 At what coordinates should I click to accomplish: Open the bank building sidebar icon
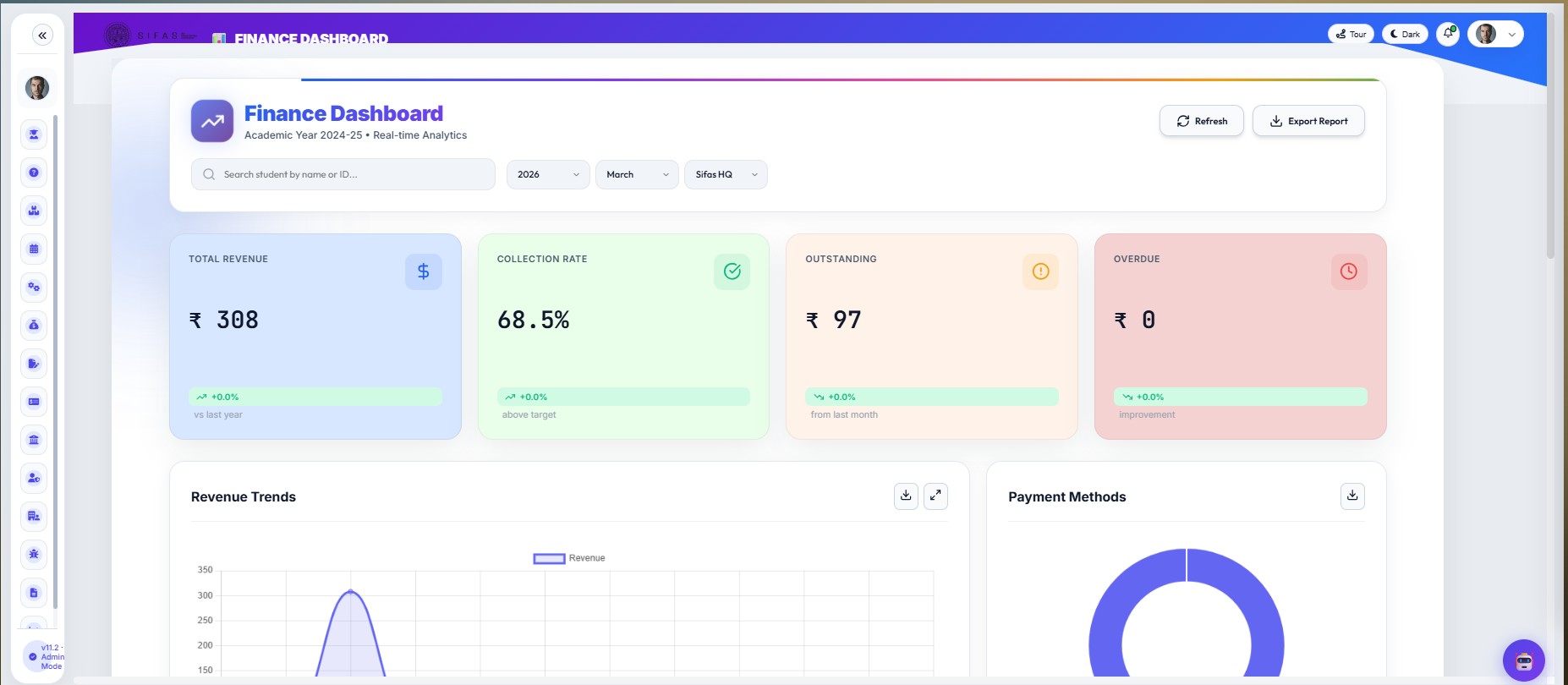[x=34, y=440]
